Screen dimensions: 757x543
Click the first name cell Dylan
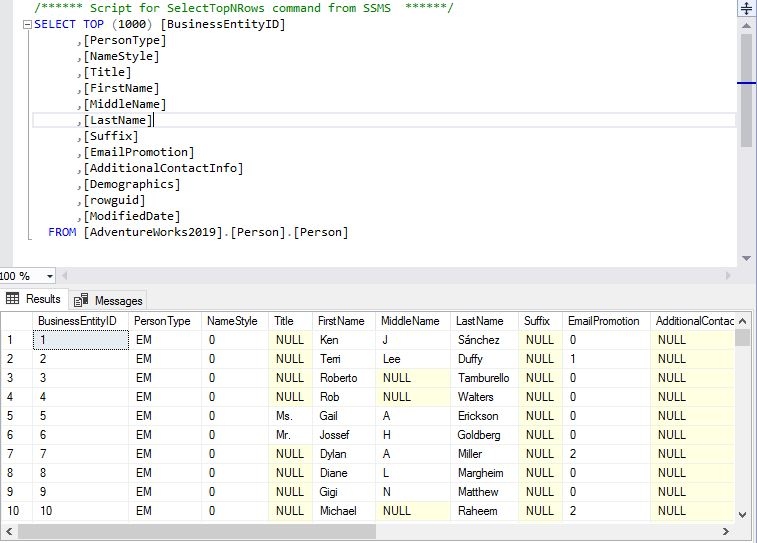(344, 454)
